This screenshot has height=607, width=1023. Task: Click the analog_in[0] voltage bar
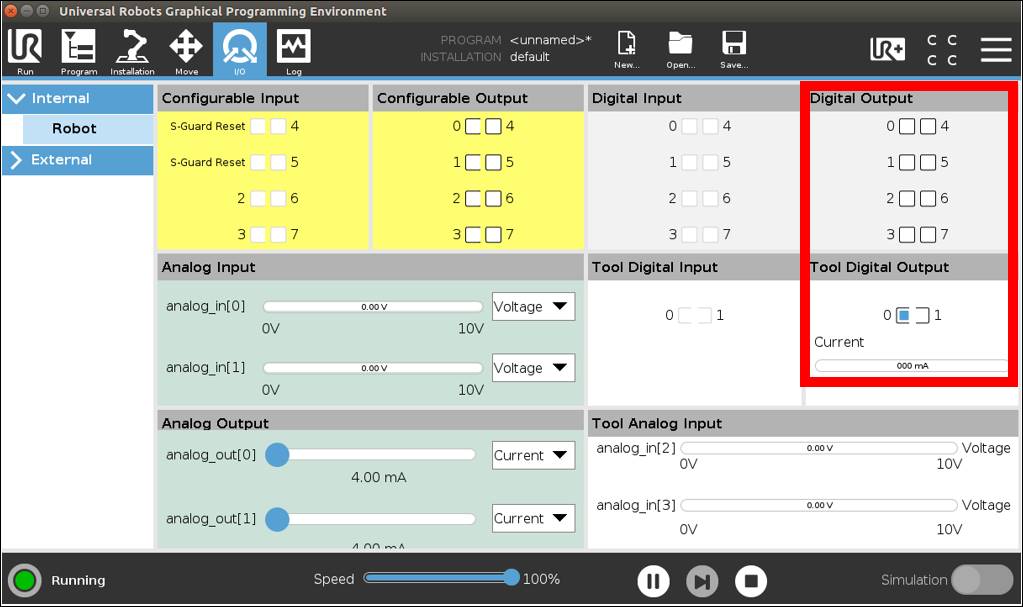373,306
